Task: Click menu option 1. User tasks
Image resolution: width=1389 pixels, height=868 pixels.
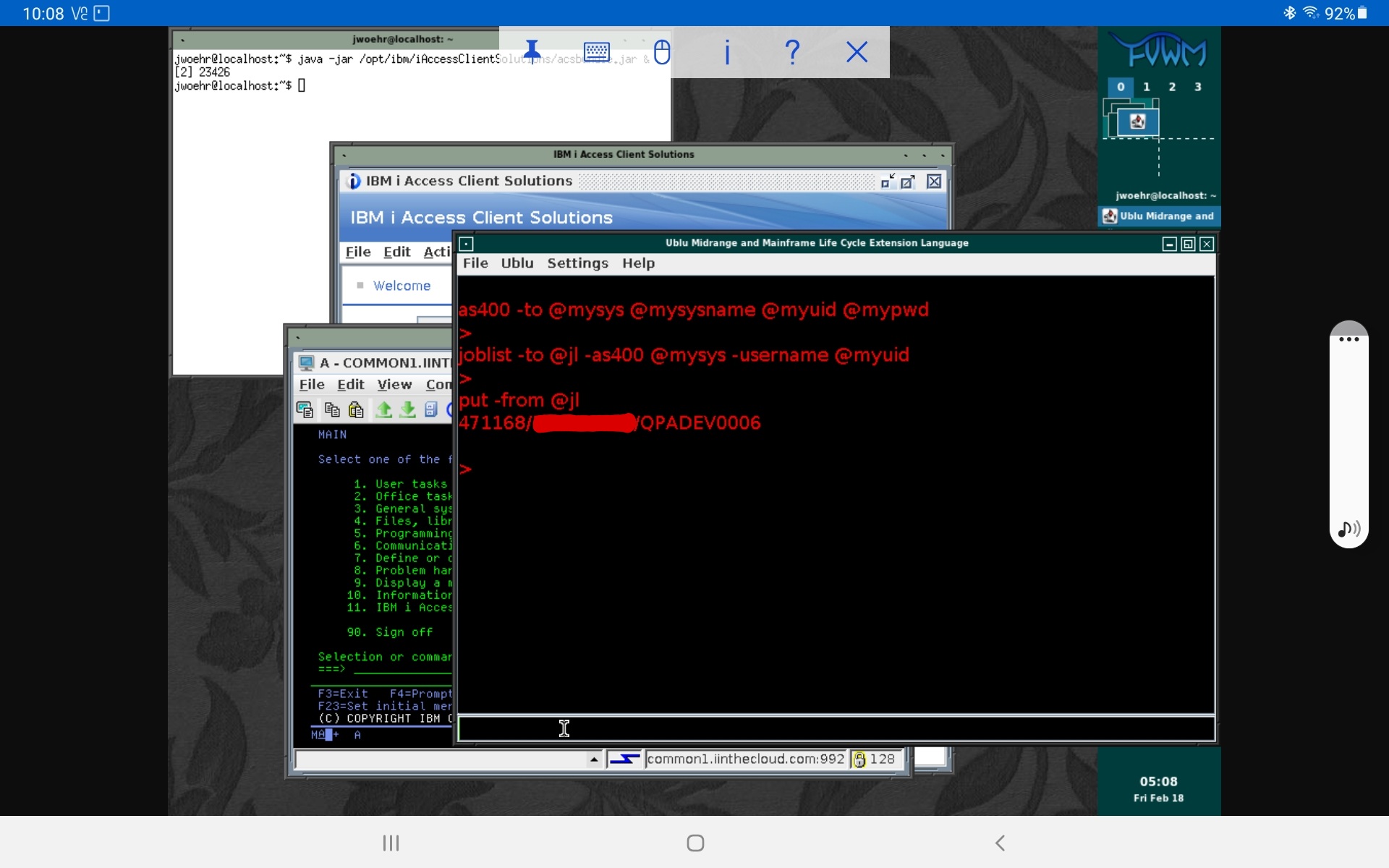Action: pos(401,484)
